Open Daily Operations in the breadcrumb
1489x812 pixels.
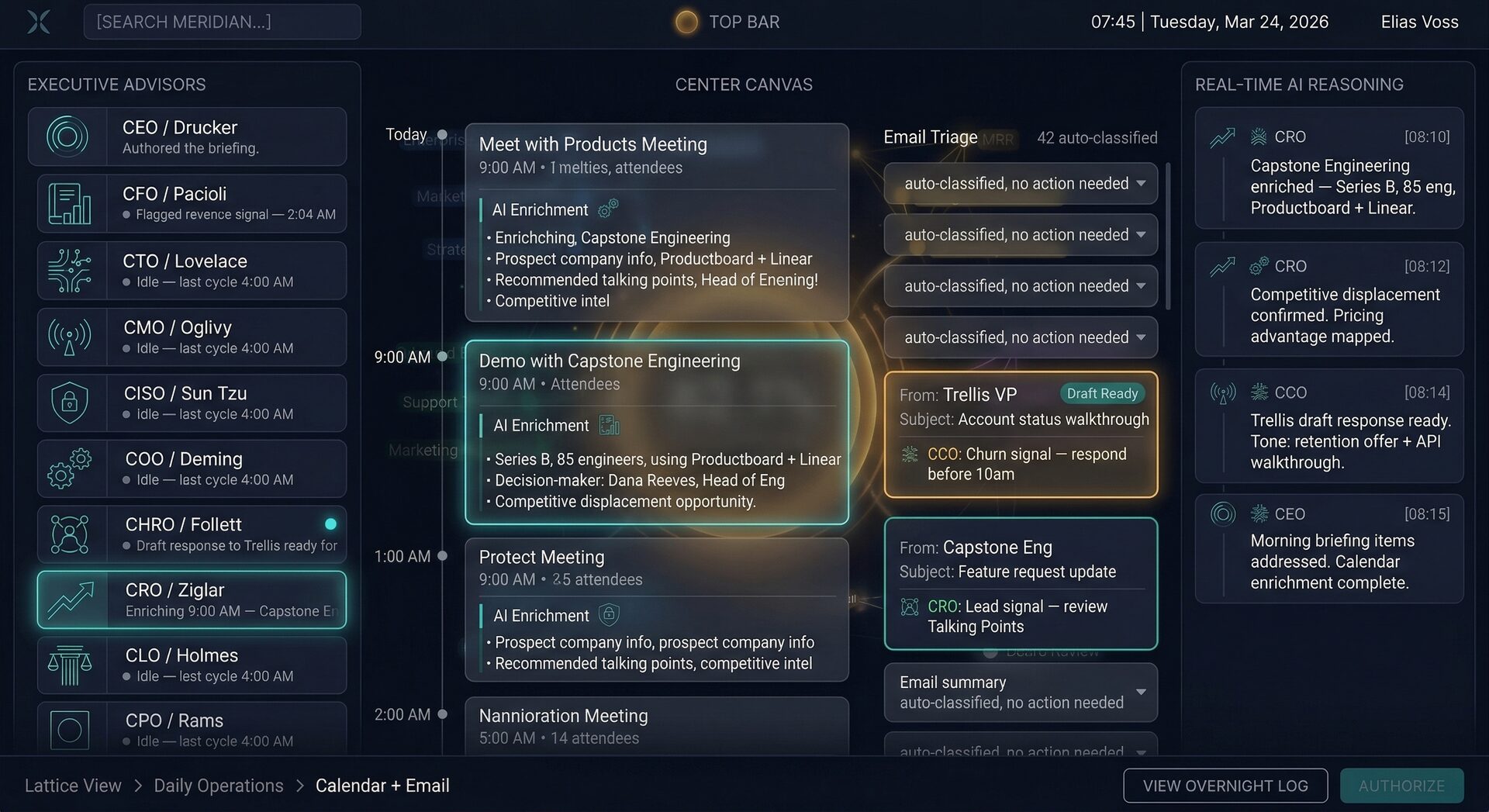coord(218,786)
